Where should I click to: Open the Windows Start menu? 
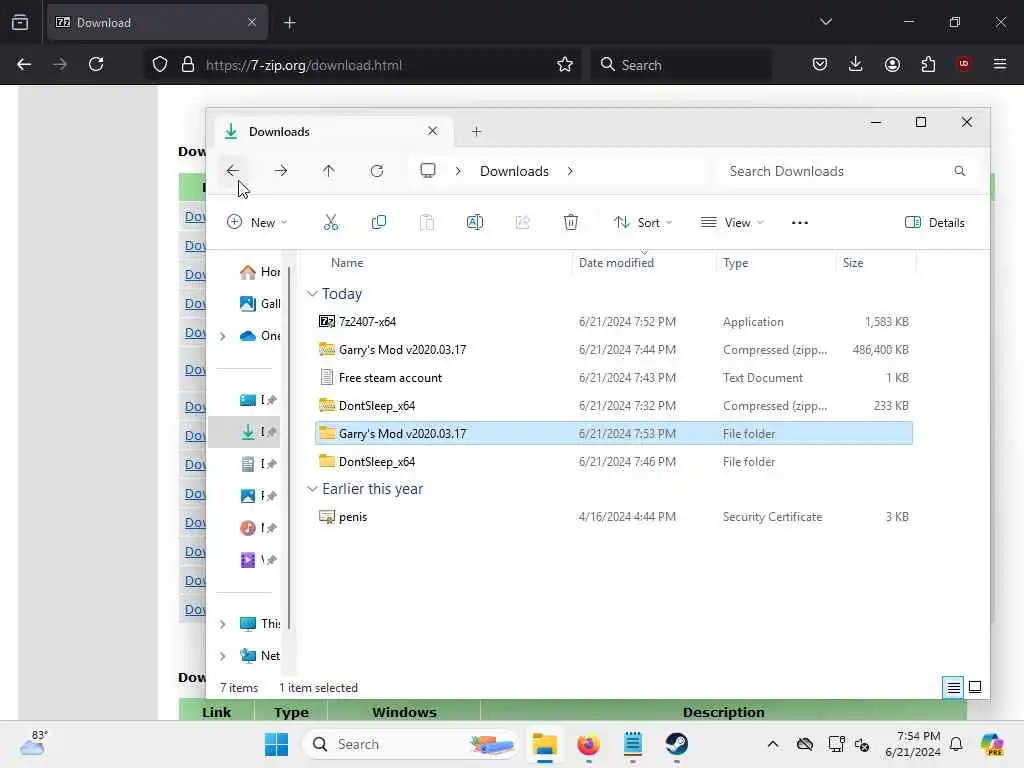coord(276,744)
